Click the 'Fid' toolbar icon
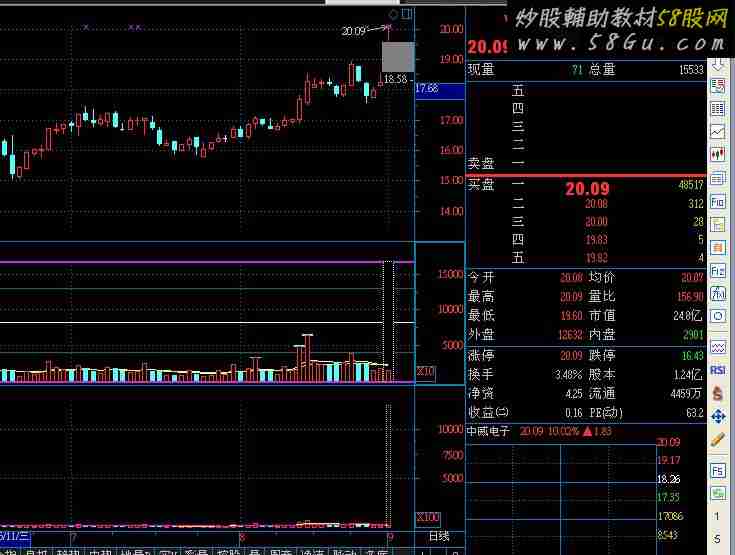This screenshot has height=555, width=735. pyautogui.click(x=718, y=202)
